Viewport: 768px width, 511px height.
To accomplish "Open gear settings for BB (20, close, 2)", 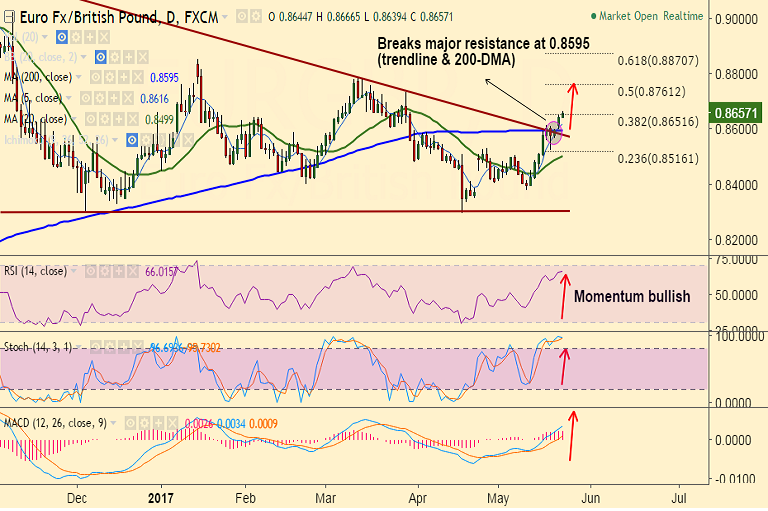I will [x=115, y=57].
